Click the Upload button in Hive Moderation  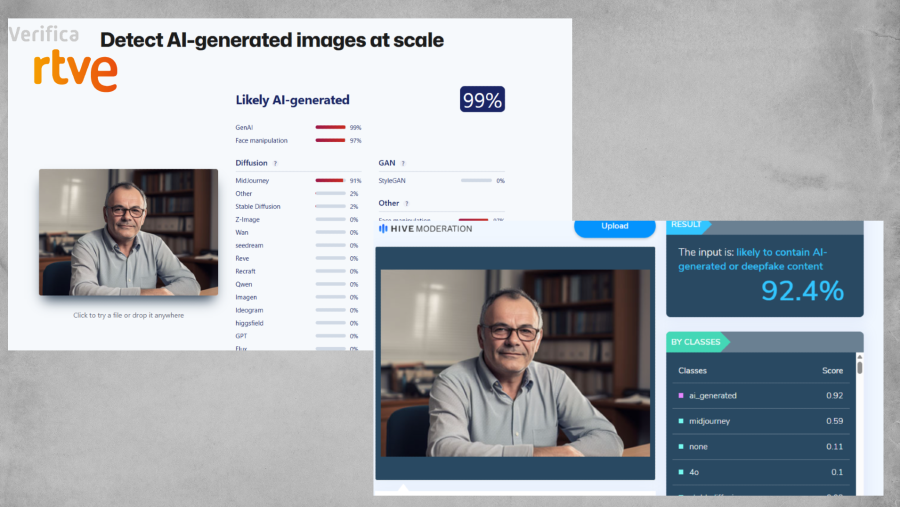click(x=615, y=227)
